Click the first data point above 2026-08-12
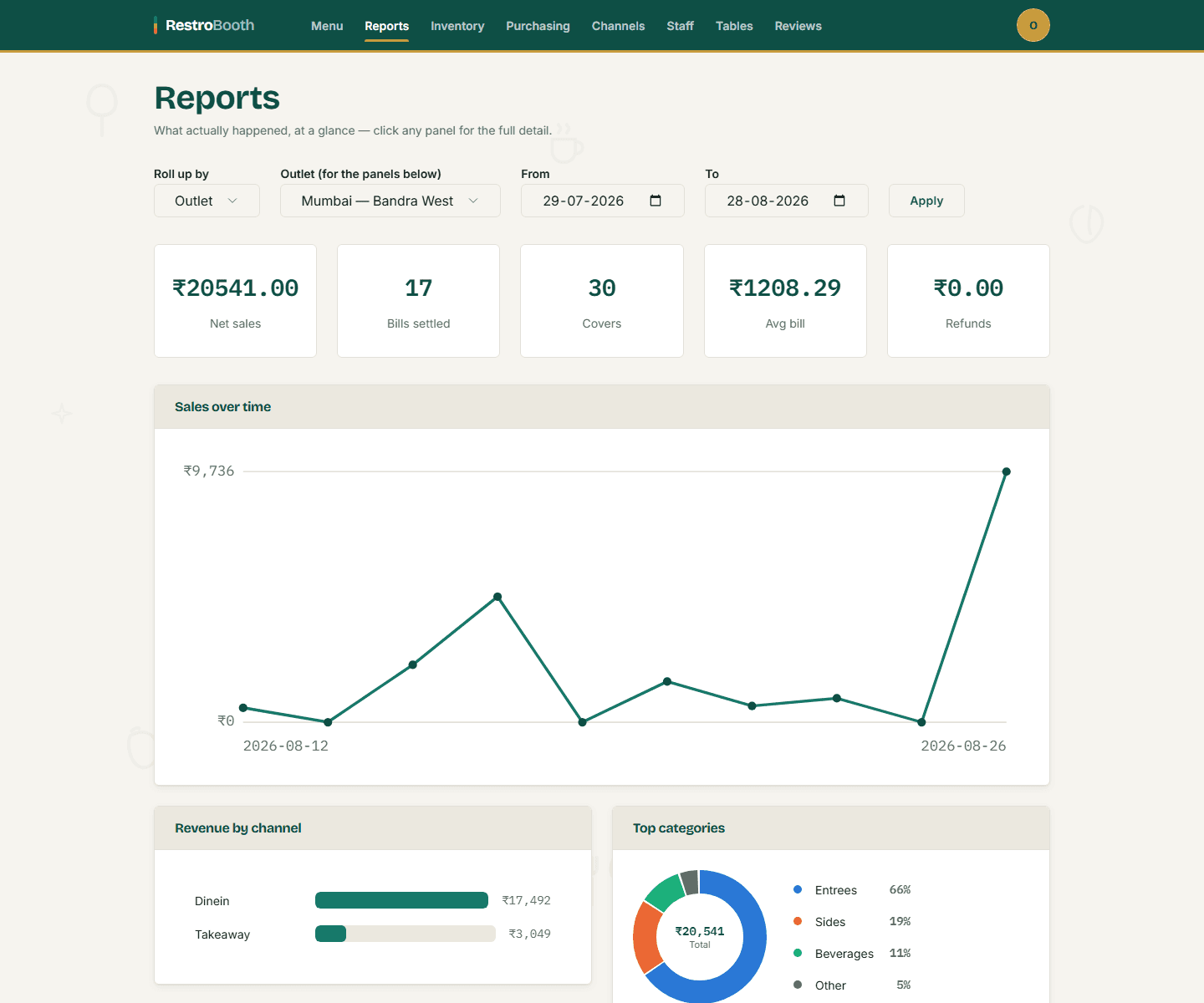Viewport: 1204px width, 1003px height. pyautogui.click(x=243, y=708)
